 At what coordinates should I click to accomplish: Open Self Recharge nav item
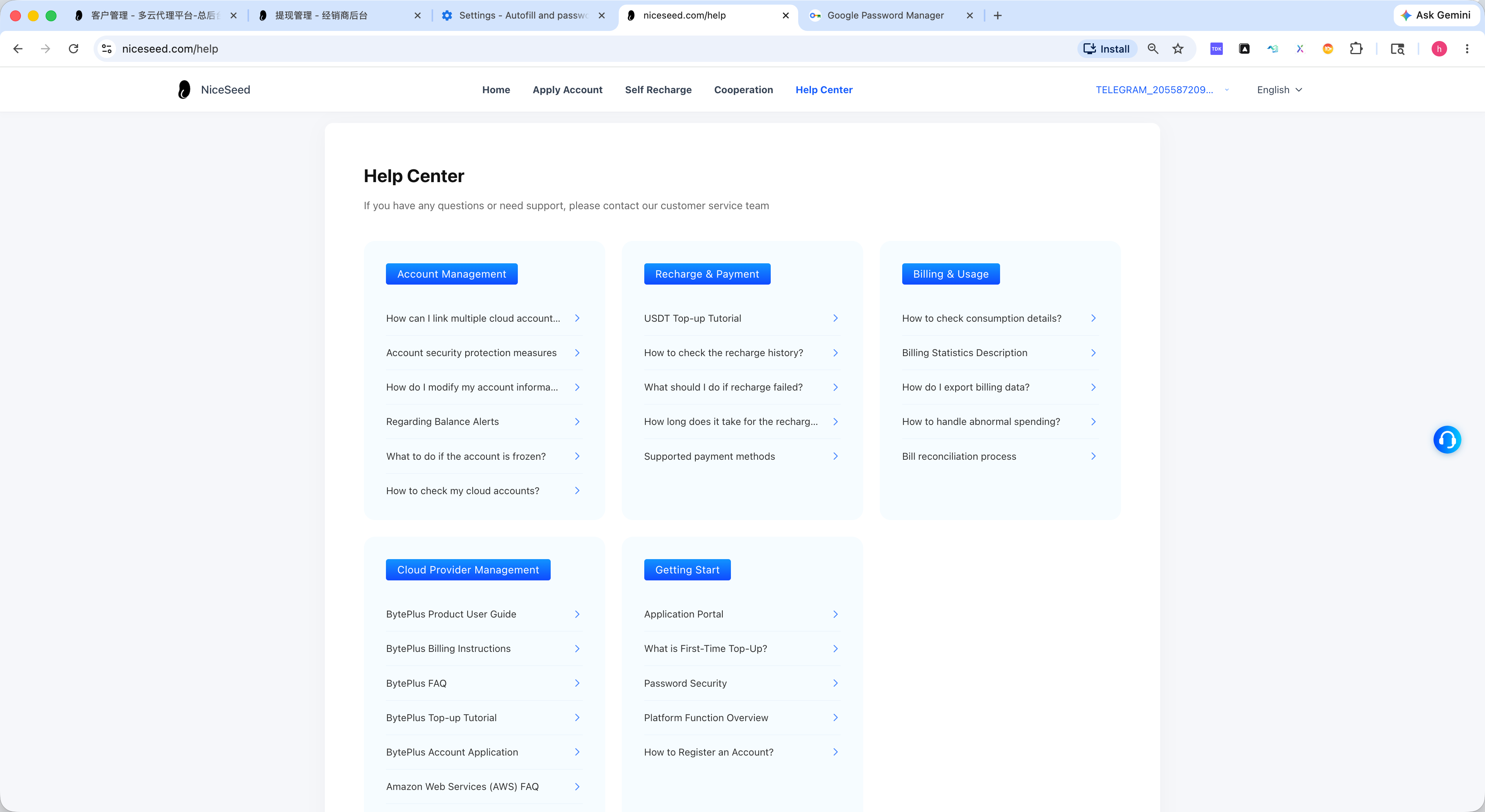pyautogui.click(x=658, y=90)
